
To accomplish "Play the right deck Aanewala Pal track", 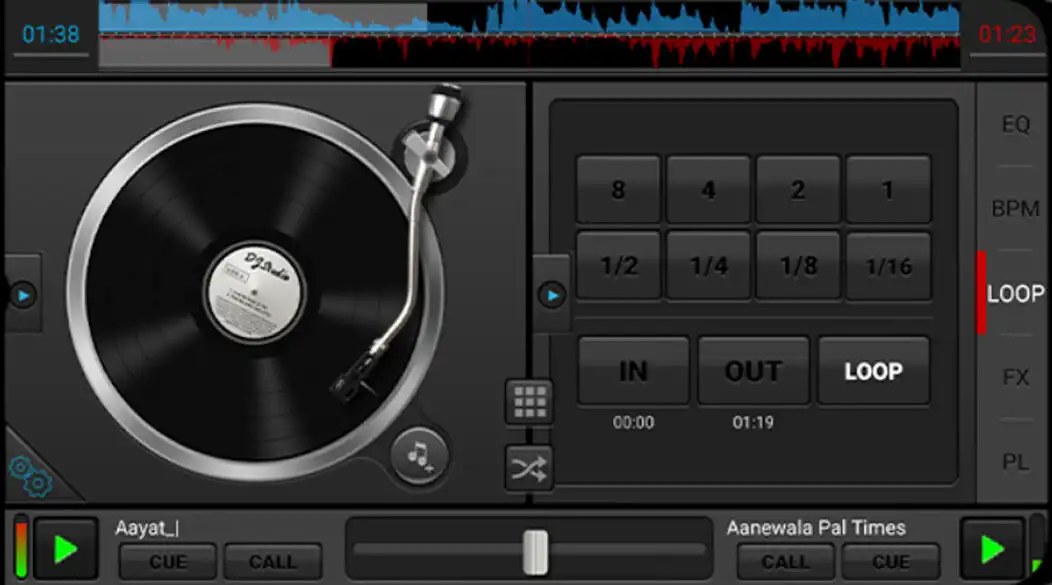I will (x=992, y=549).
